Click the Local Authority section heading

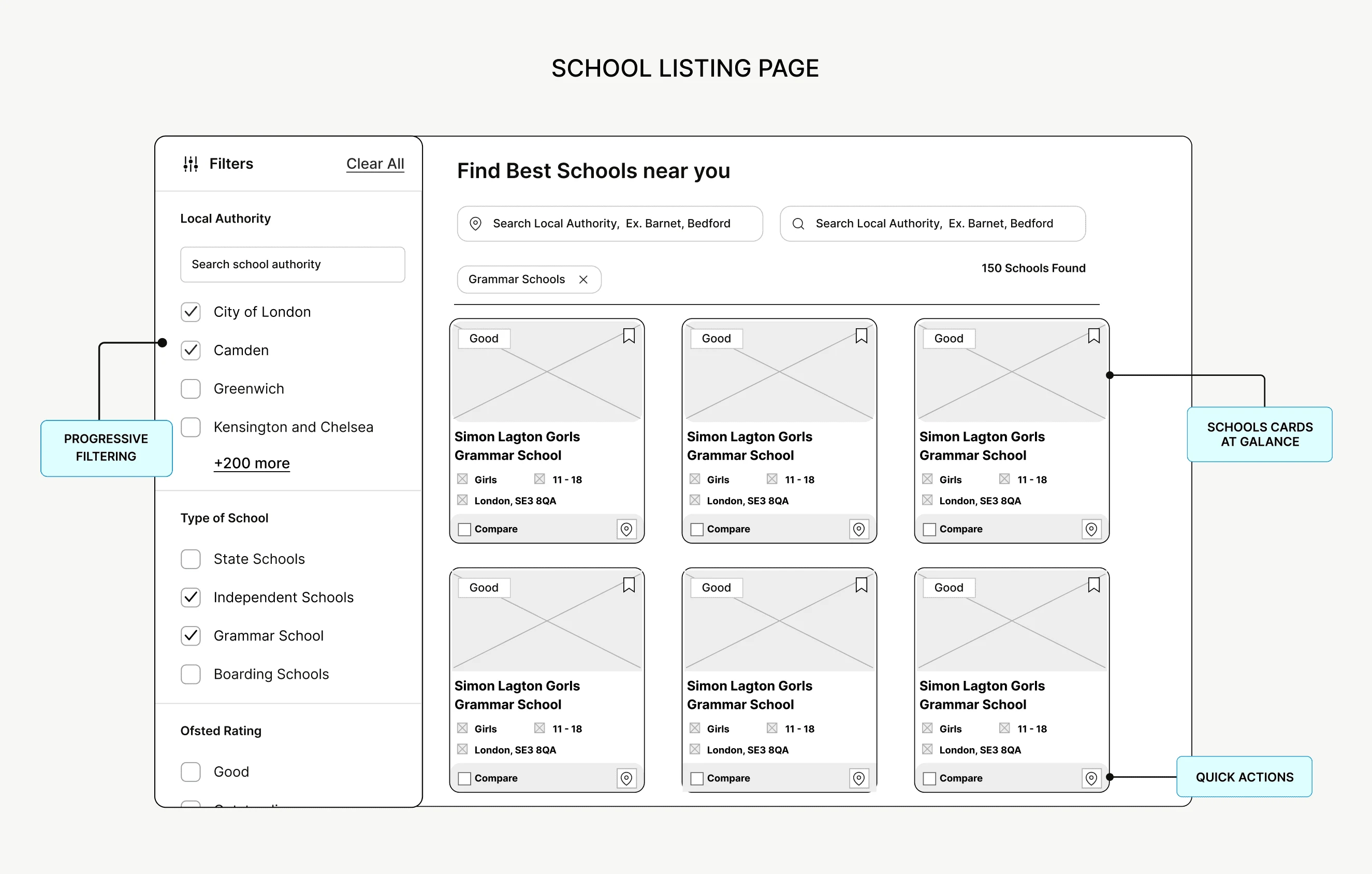click(x=226, y=219)
